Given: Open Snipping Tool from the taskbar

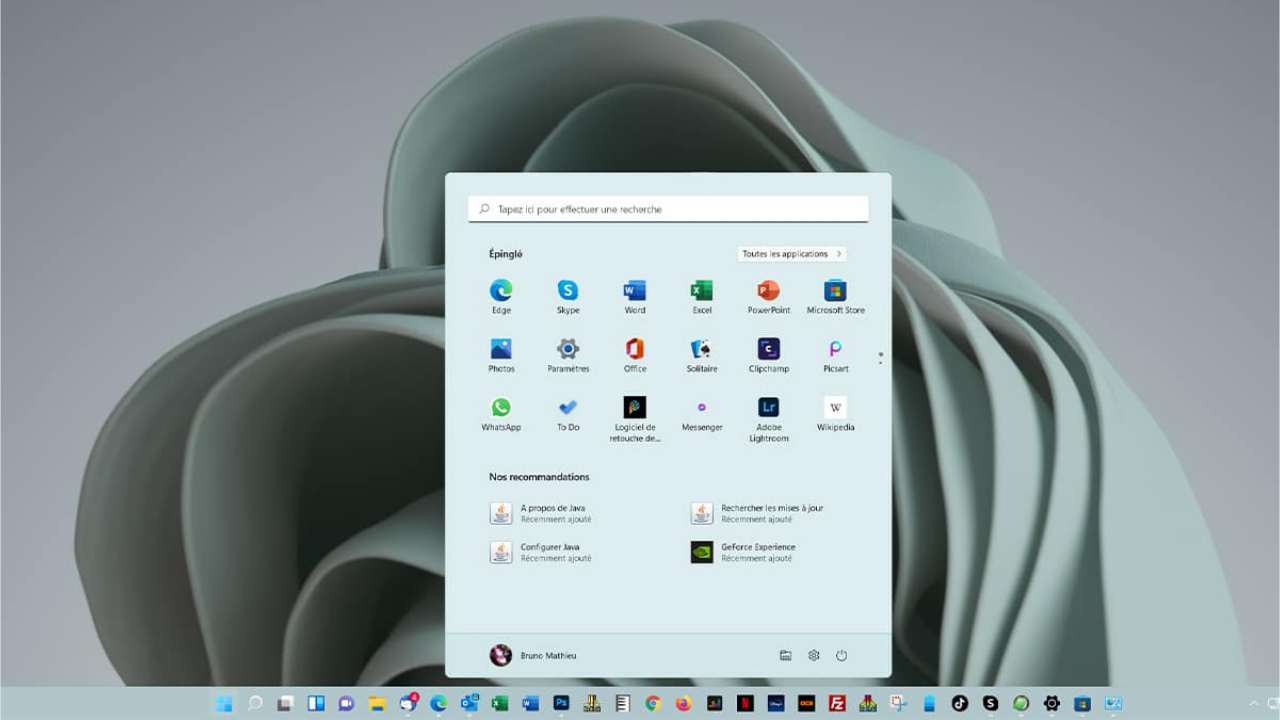Looking at the screenshot, I should pyautogui.click(x=898, y=703).
